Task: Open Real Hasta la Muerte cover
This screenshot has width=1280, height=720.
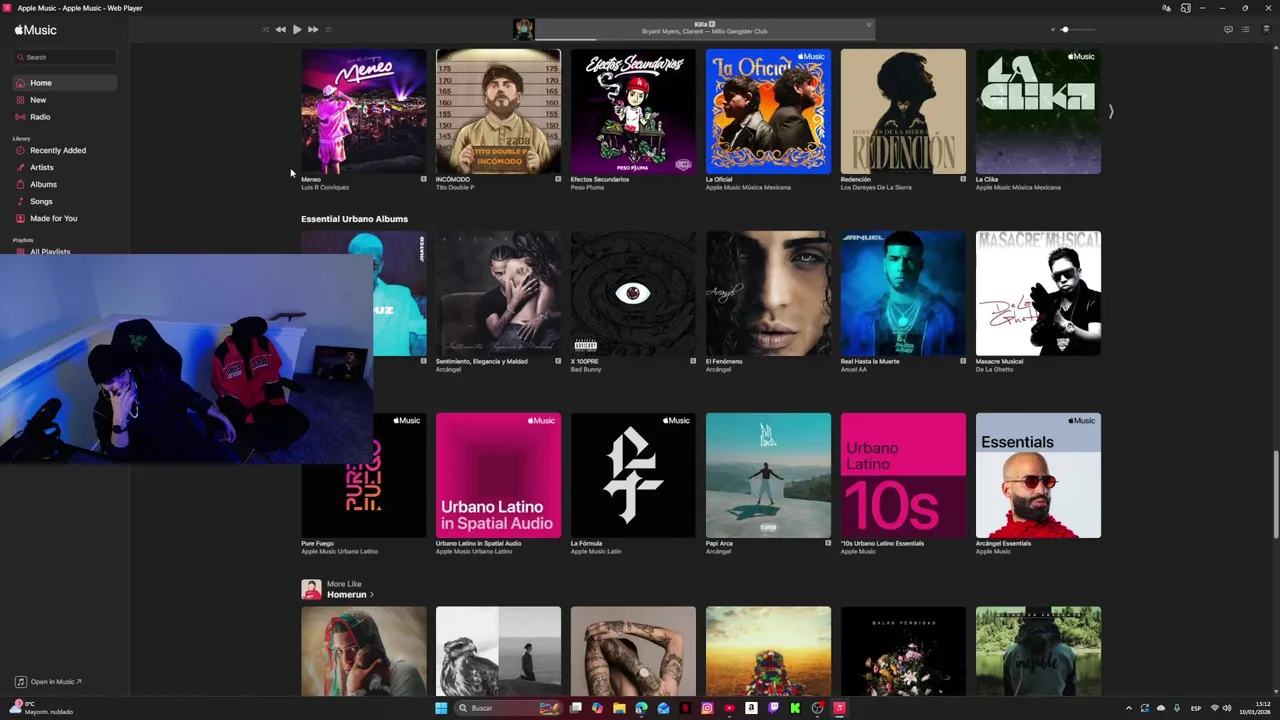Action: click(903, 293)
